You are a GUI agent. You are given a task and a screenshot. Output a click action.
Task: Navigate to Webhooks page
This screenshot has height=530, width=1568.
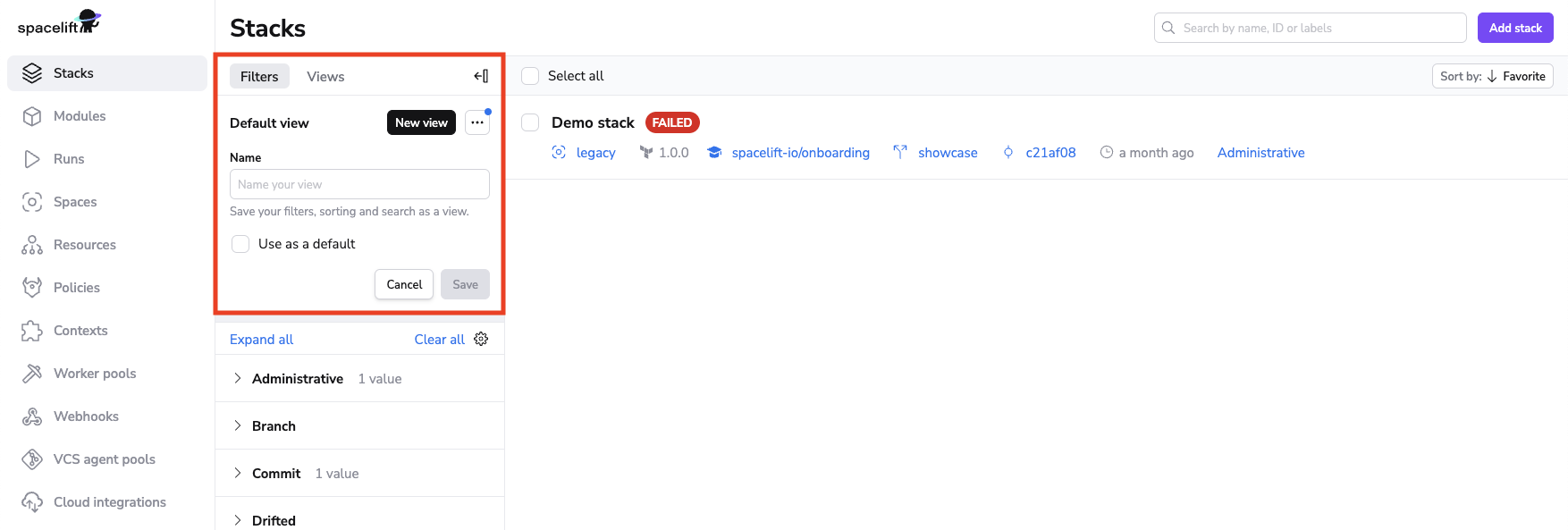point(86,416)
